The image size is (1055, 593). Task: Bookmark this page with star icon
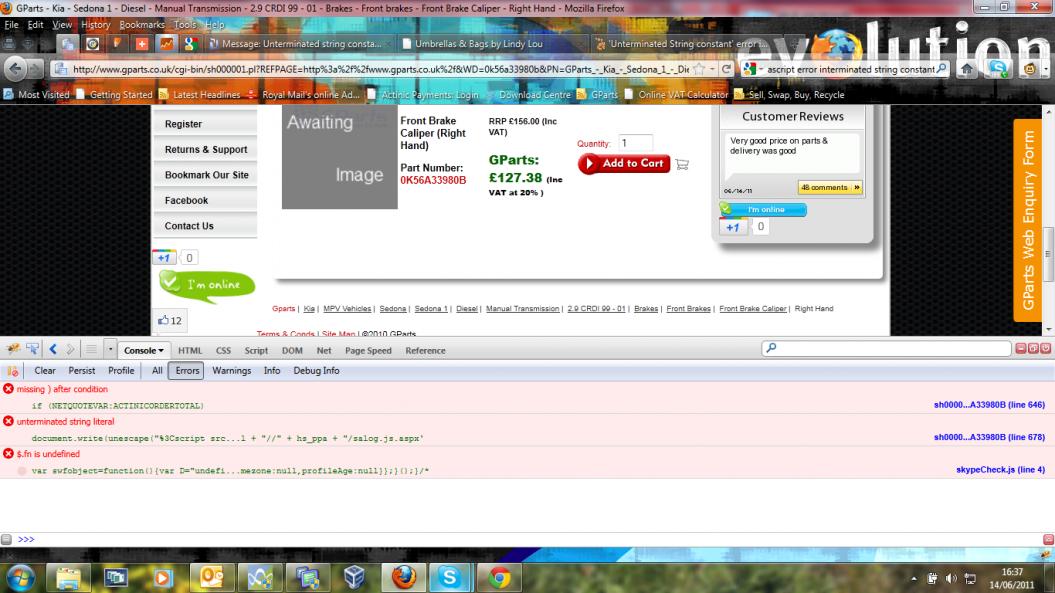pos(699,69)
